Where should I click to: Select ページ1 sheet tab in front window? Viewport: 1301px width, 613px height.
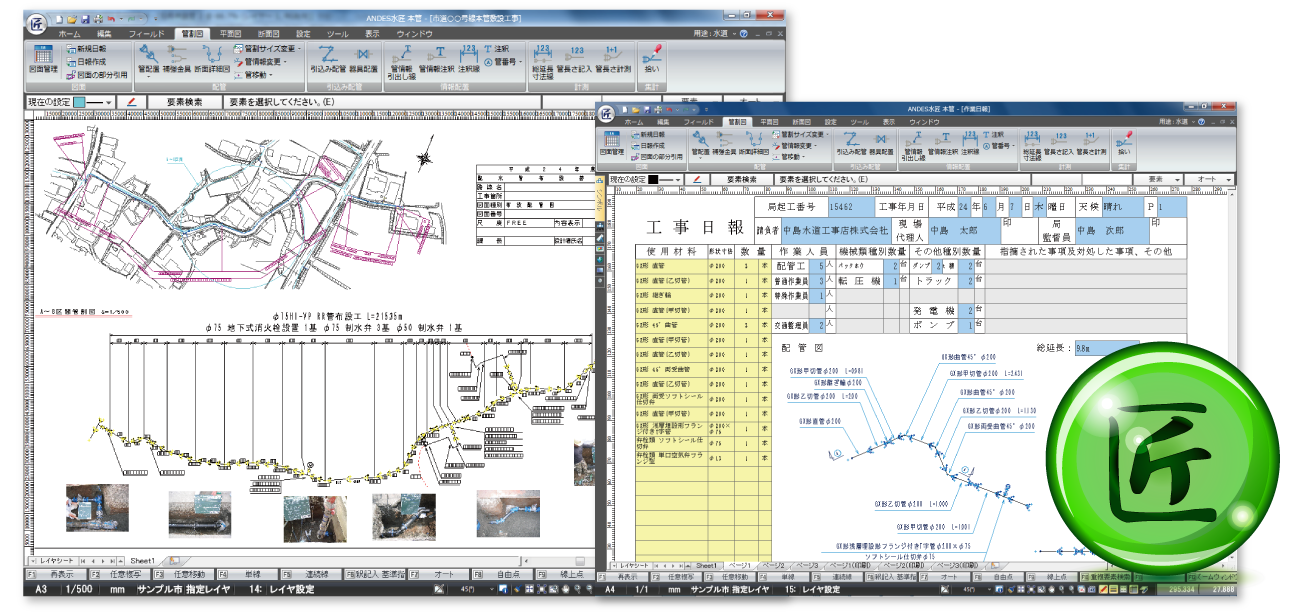pyautogui.click(x=740, y=565)
